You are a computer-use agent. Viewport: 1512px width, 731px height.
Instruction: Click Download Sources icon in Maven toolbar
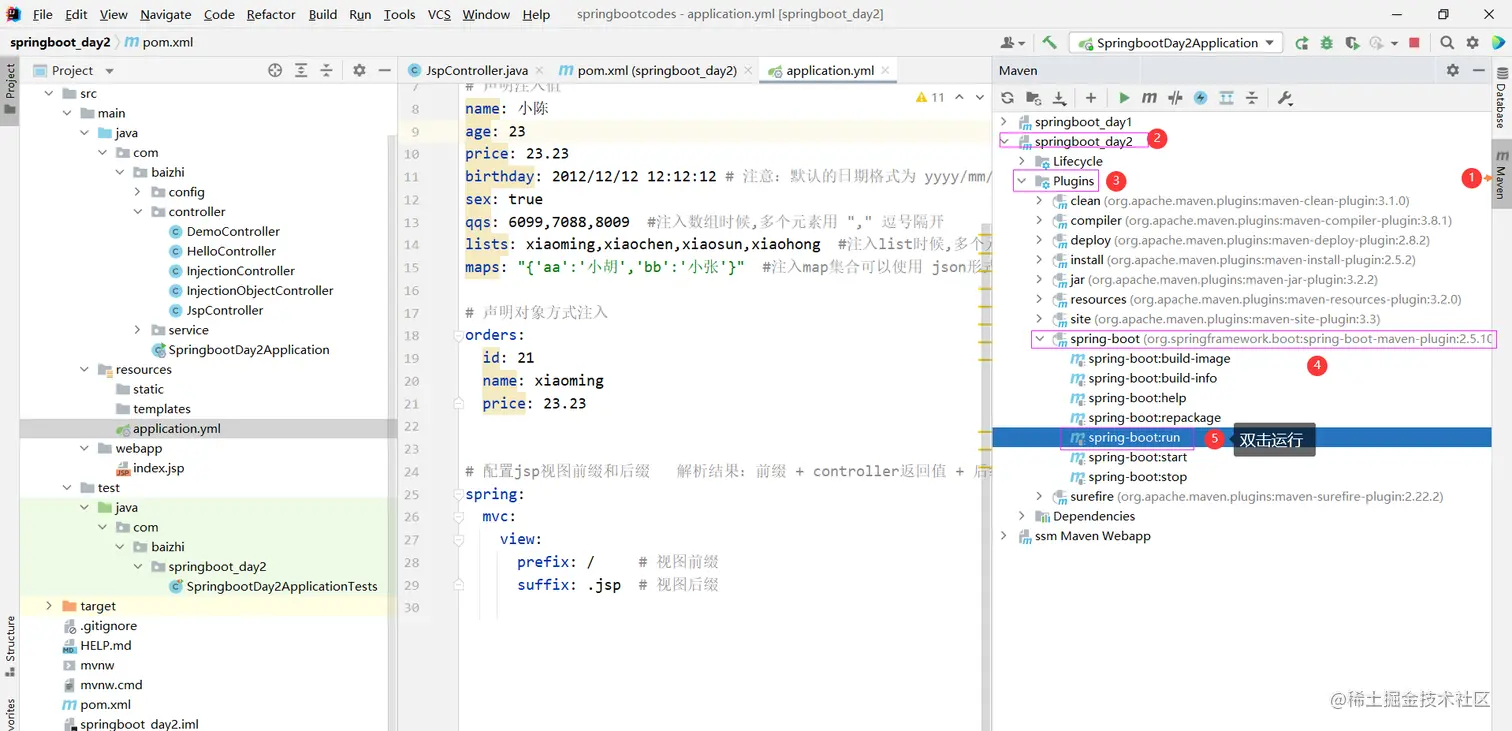(1058, 98)
